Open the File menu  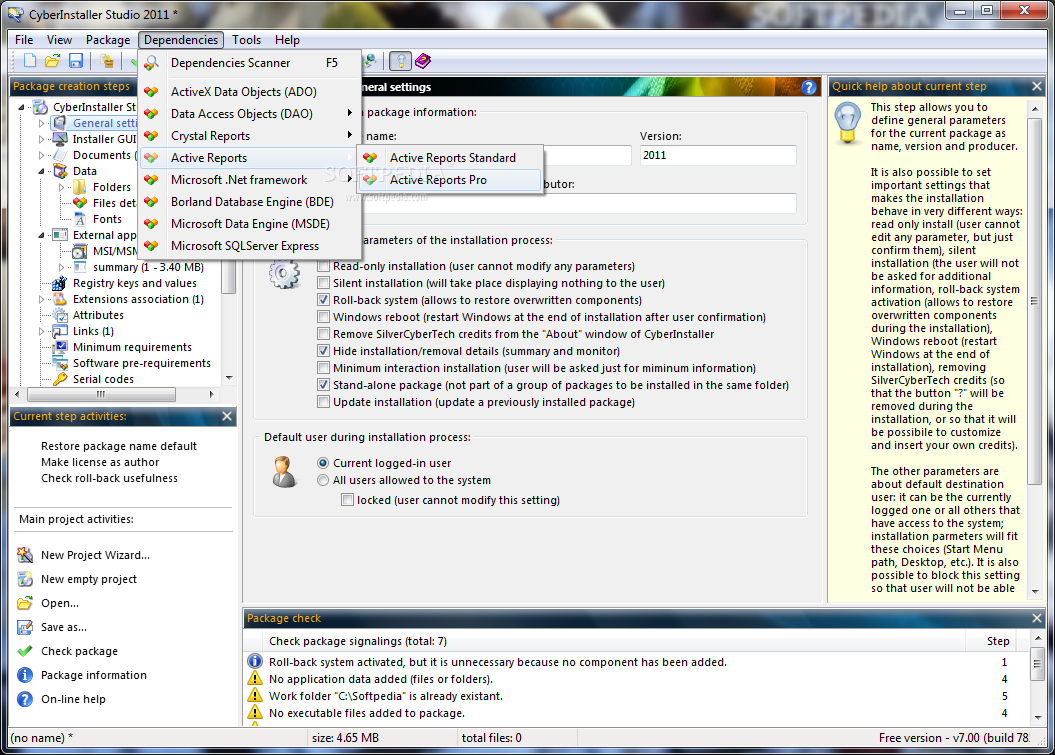point(24,40)
